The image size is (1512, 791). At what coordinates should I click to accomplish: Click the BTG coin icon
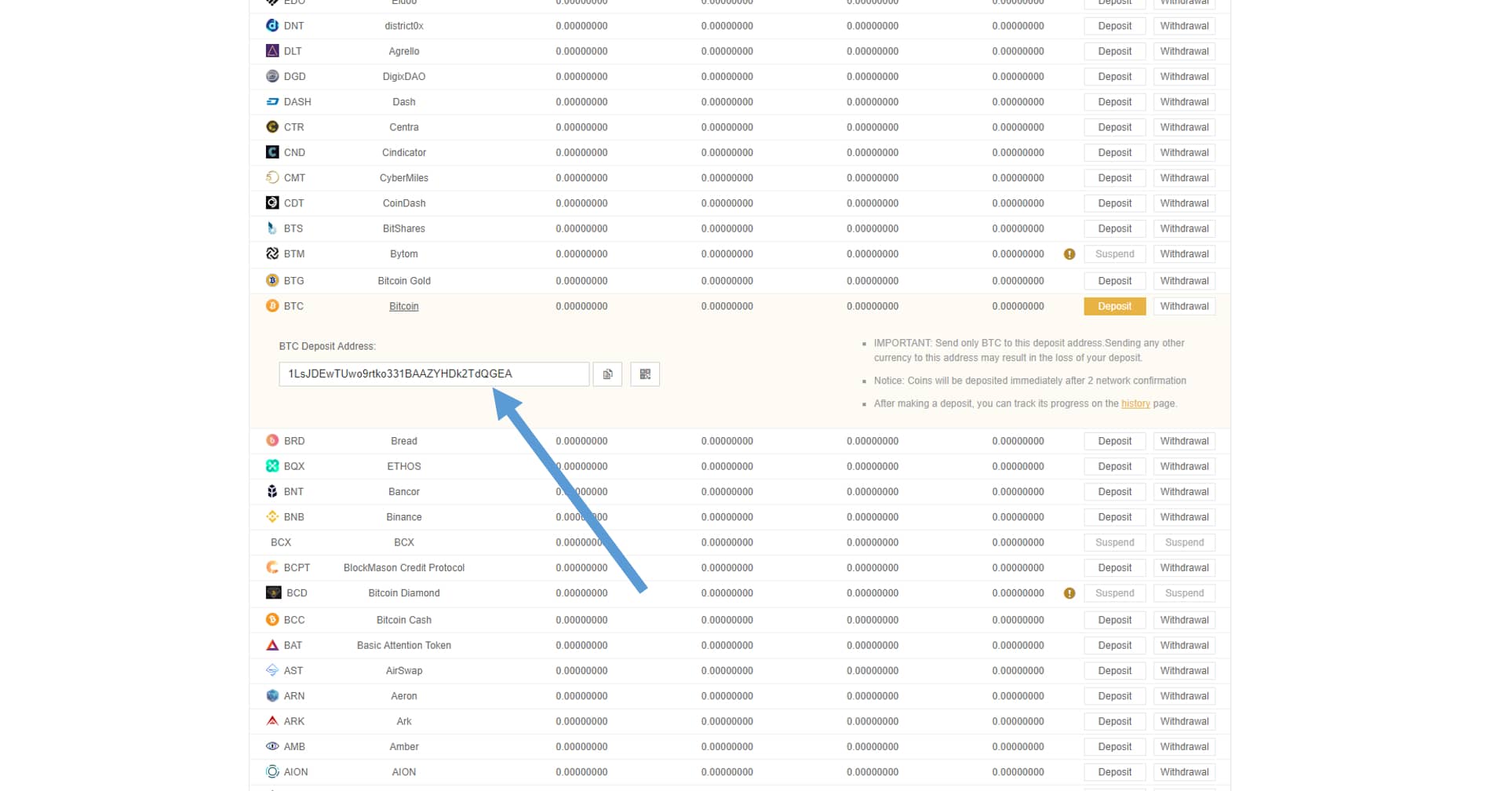(x=272, y=281)
